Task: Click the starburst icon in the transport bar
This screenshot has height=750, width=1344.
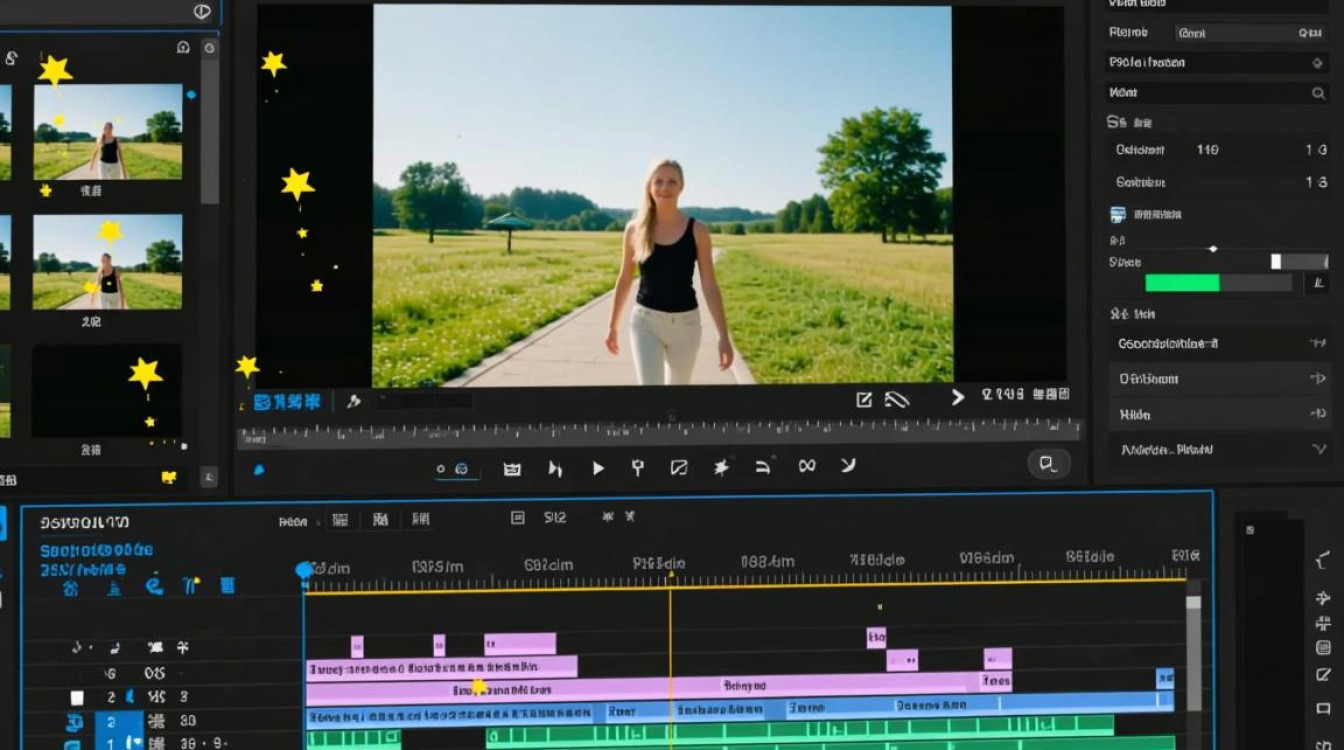Action: [721, 467]
